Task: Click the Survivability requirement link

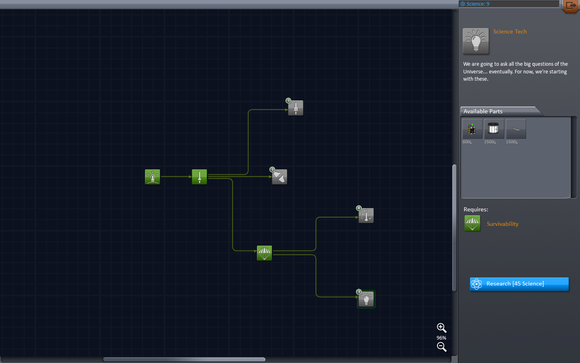Action: tap(502, 224)
